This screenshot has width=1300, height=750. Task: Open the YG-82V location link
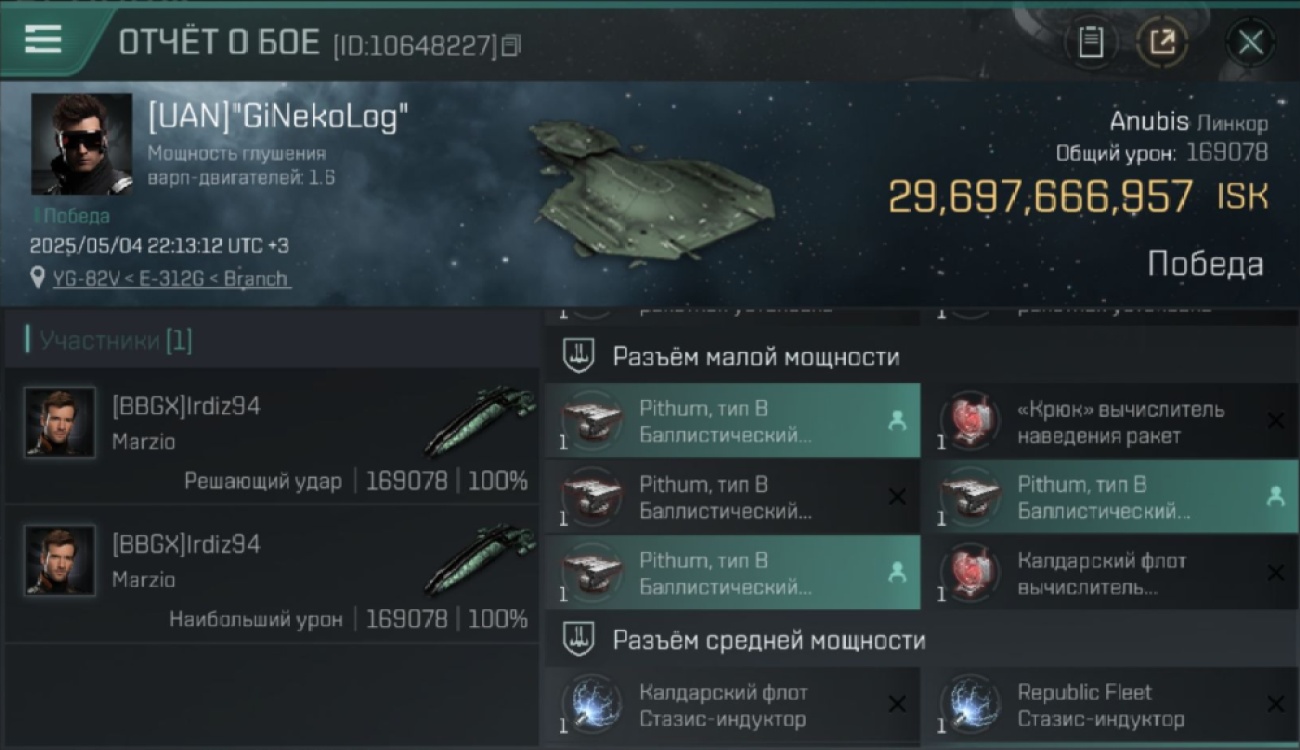(x=172, y=278)
